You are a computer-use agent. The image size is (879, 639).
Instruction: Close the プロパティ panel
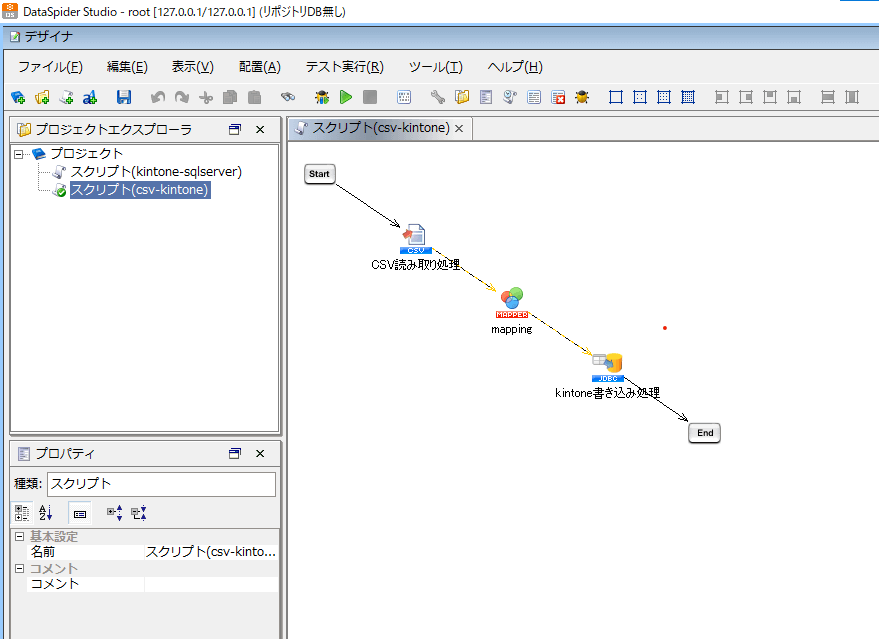click(260, 453)
